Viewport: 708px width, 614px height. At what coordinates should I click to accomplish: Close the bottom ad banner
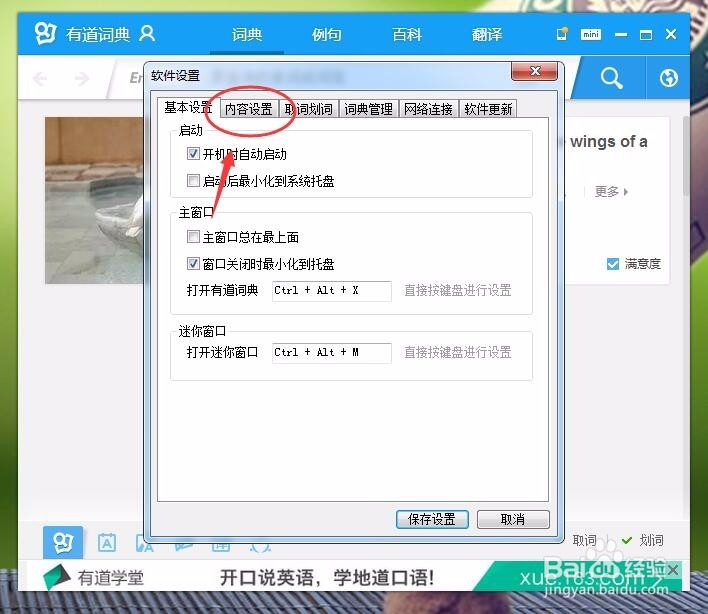tap(672, 570)
